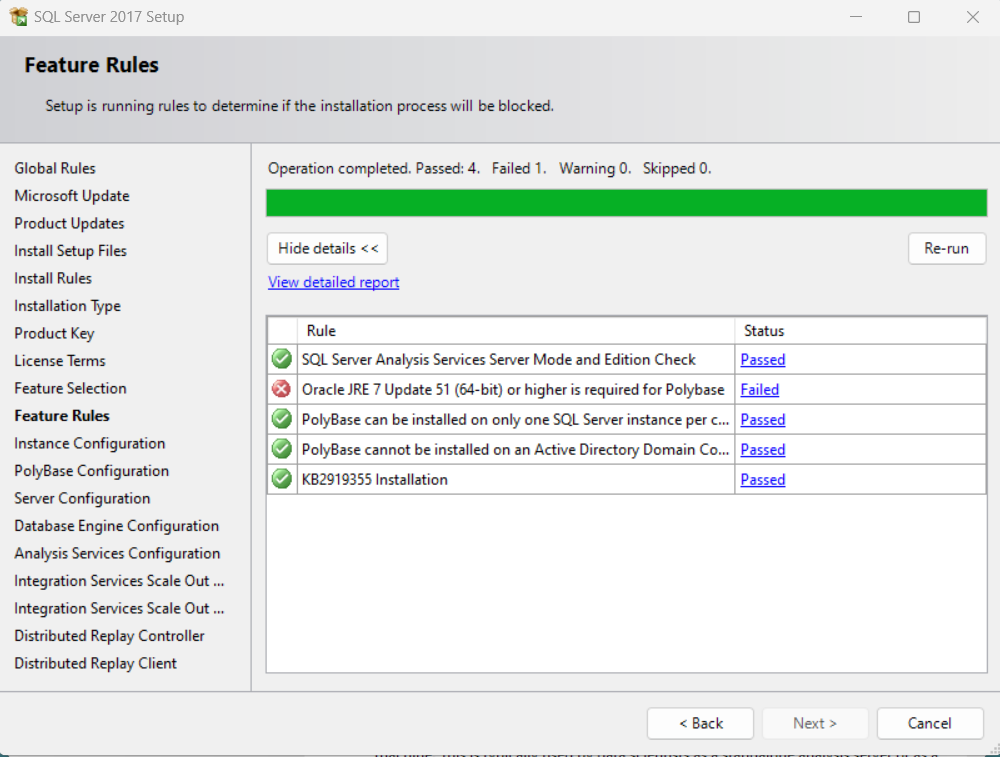Click green check icon for Analysis Services rule
Image resolution: width=1000 pixels, height=757 pixels.
click(281, 359)
